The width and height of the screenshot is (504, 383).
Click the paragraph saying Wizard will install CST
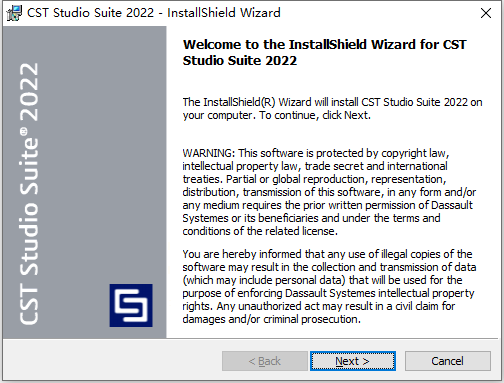(332, 109)
